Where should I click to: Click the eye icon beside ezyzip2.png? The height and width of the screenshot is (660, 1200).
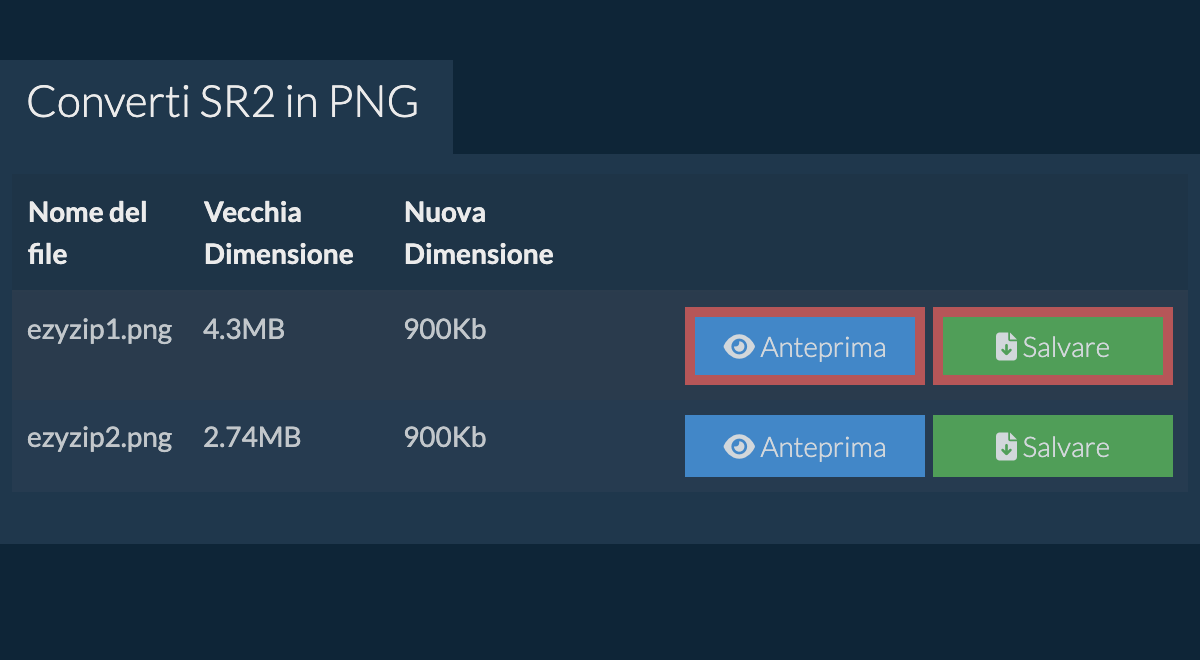(739, 447)
